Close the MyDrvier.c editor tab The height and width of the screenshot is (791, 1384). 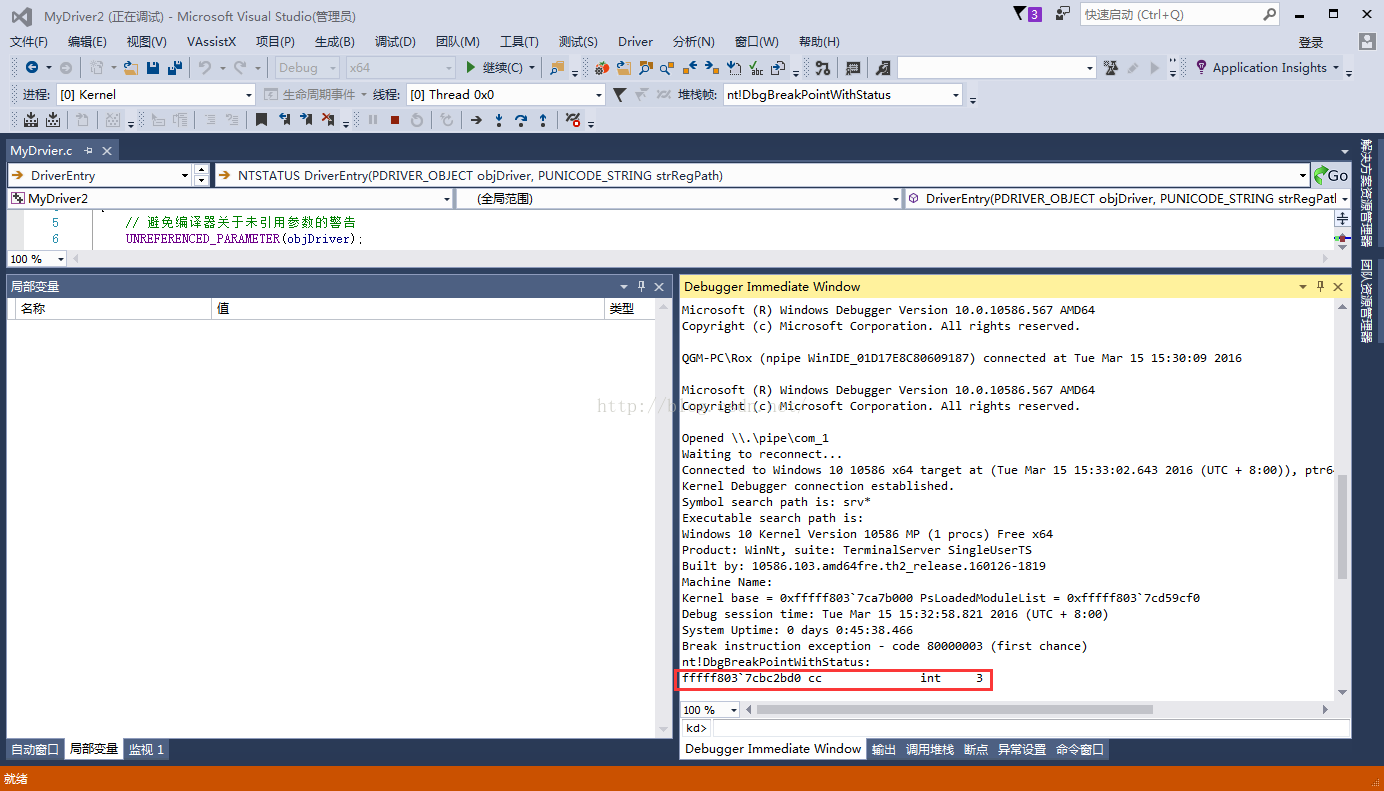click(106, 150)
